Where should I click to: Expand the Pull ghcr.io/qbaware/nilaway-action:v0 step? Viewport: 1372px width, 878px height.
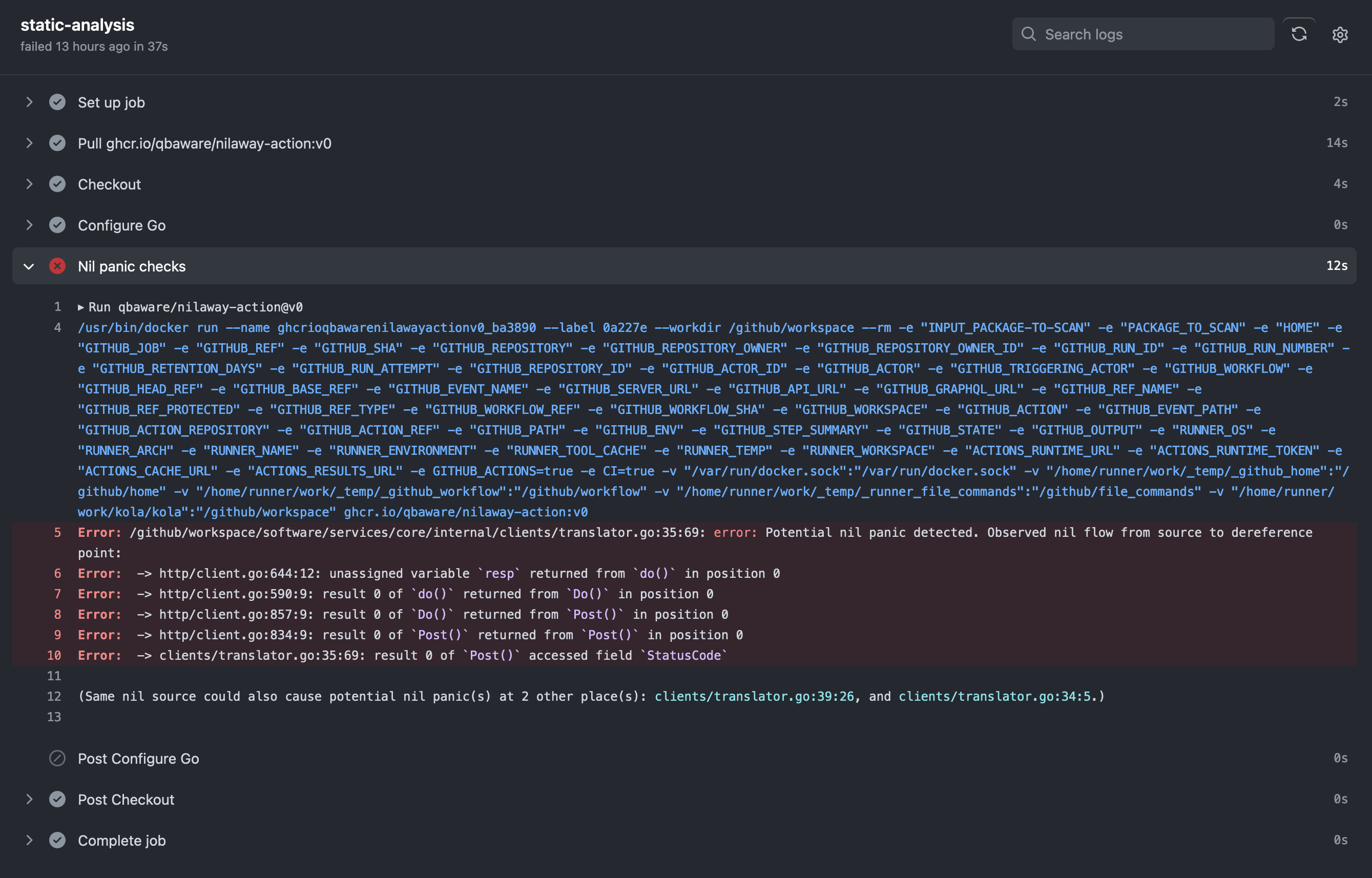point(29,143)
